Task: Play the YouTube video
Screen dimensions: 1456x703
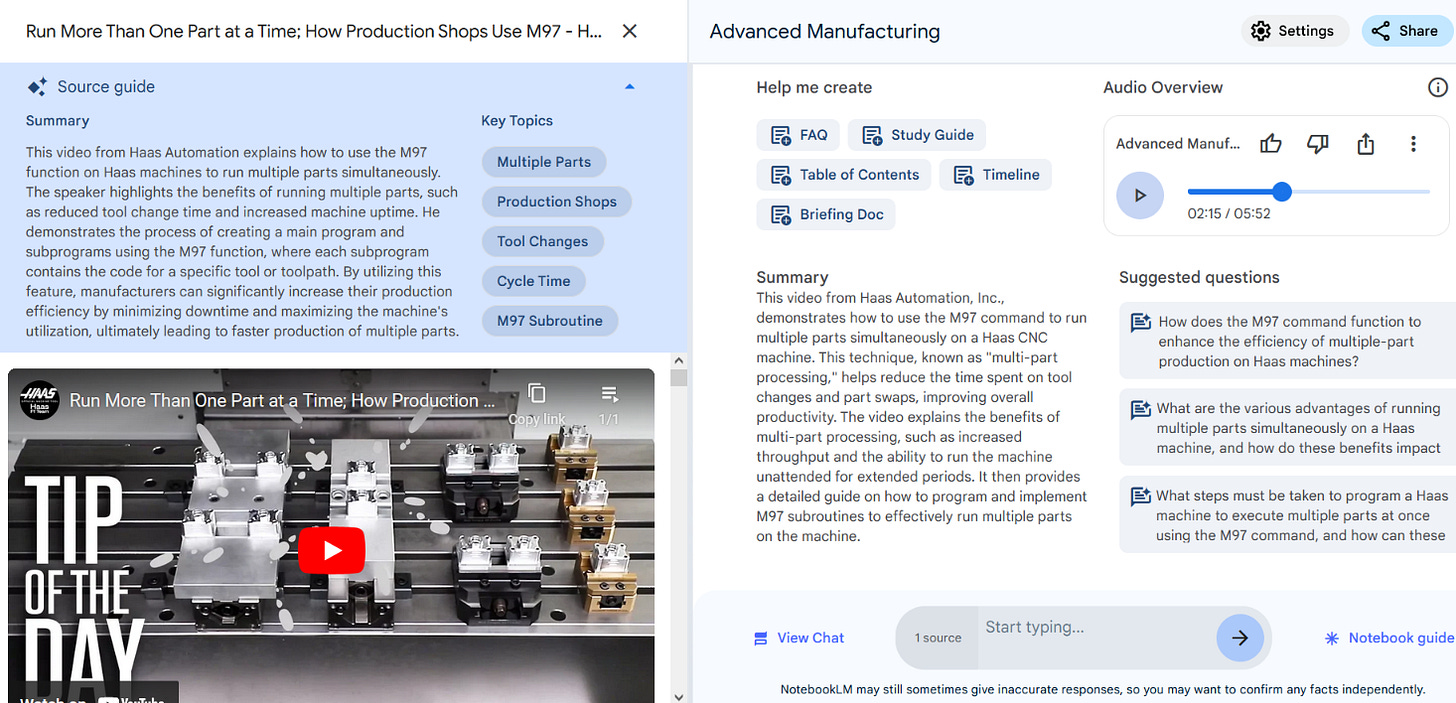Action: (331, 550)
